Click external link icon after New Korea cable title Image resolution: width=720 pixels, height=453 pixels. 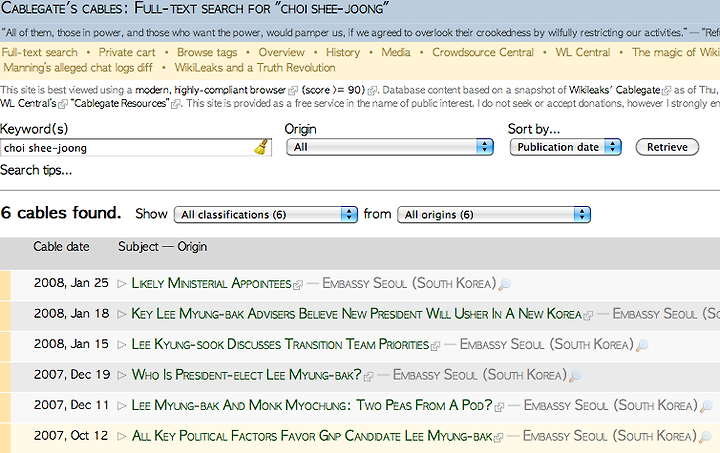click(588, 315)
